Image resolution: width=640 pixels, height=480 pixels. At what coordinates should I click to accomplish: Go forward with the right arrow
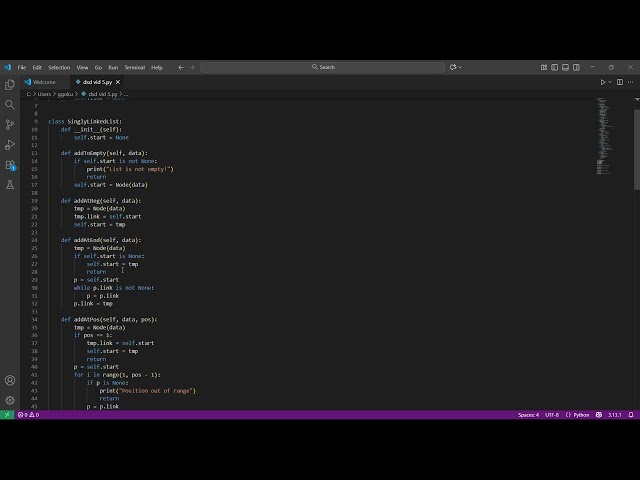point(192,67)
